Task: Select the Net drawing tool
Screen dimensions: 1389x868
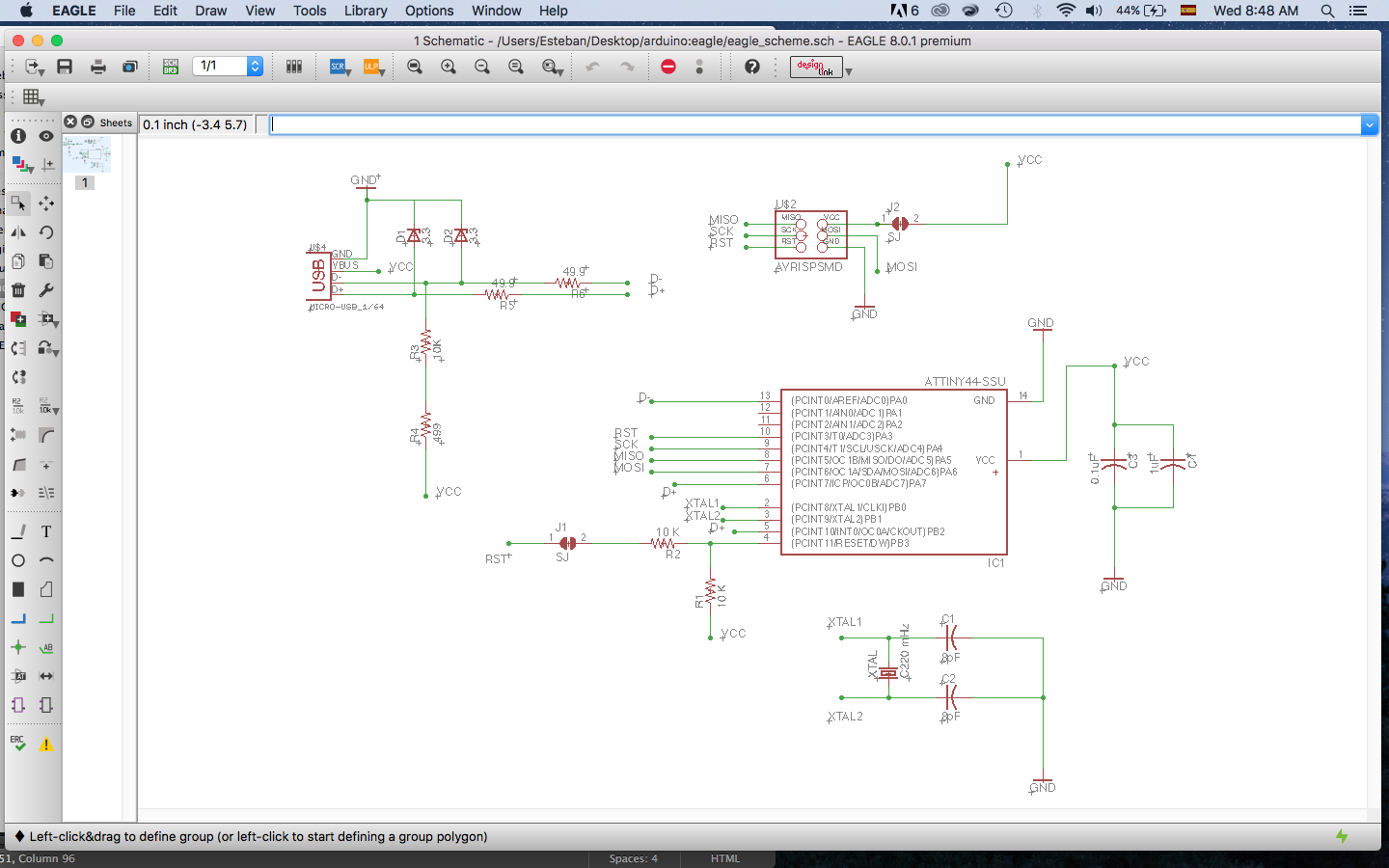Action: point(46,618)
